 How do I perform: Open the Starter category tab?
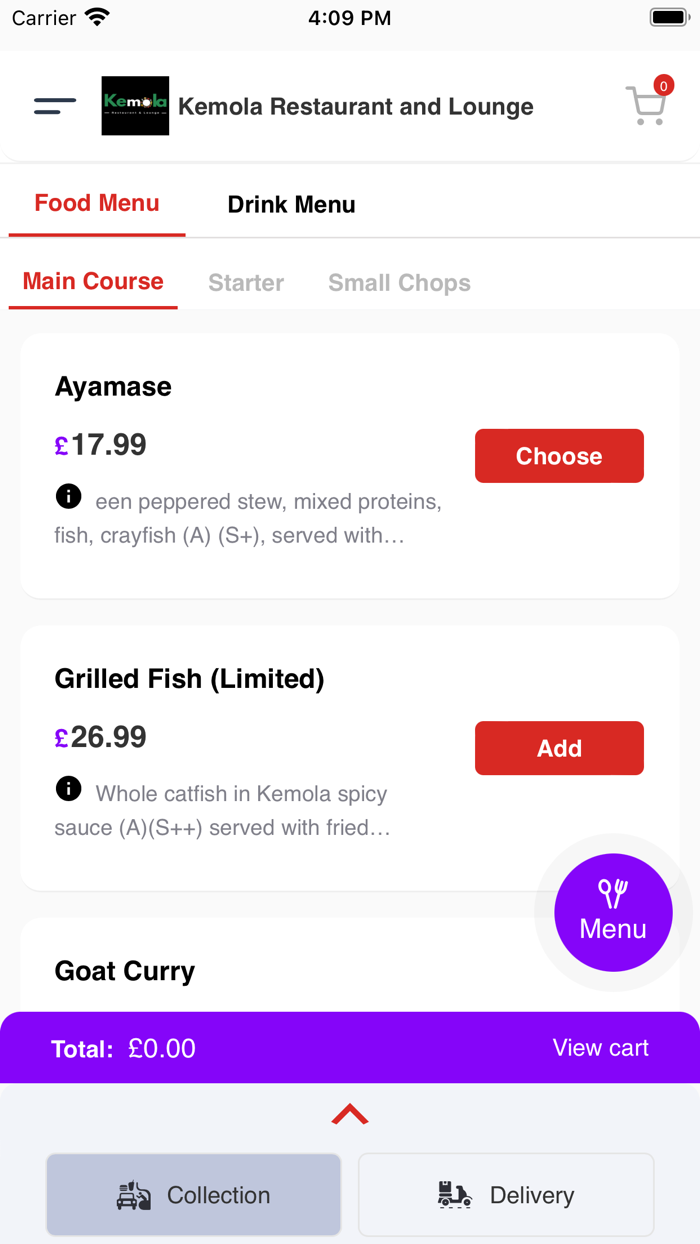pyautogui.click(x=245, y=283)
